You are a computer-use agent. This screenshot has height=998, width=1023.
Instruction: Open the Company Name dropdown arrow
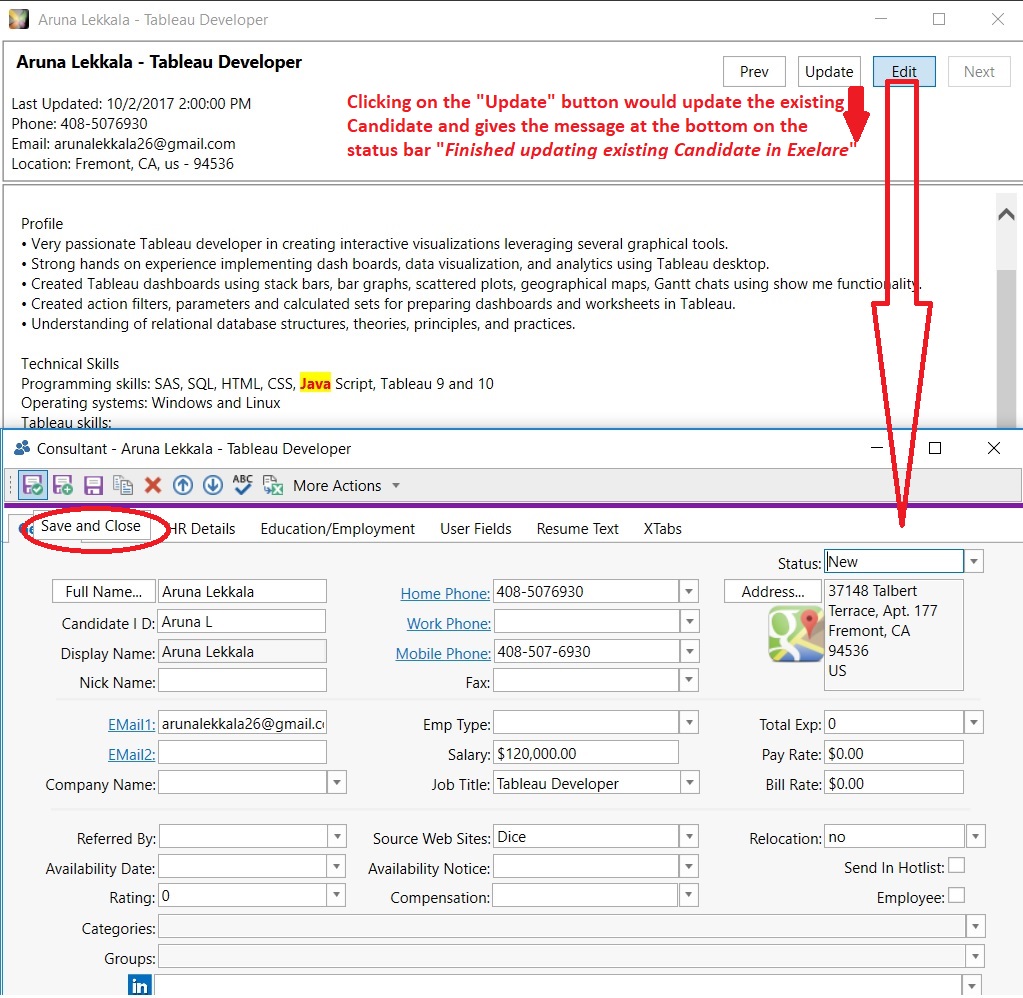click(x=337, y=782)
